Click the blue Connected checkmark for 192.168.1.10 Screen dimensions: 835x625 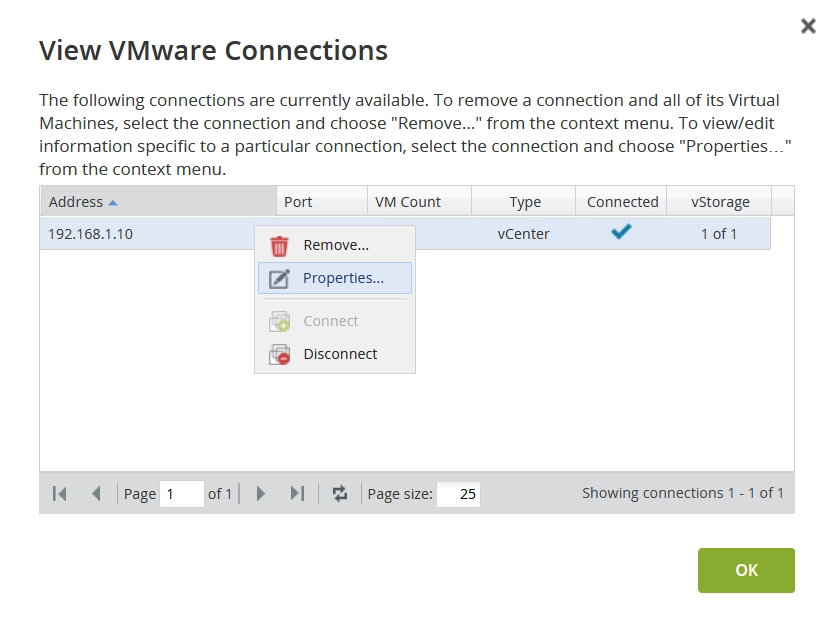(x=621, y=232)
